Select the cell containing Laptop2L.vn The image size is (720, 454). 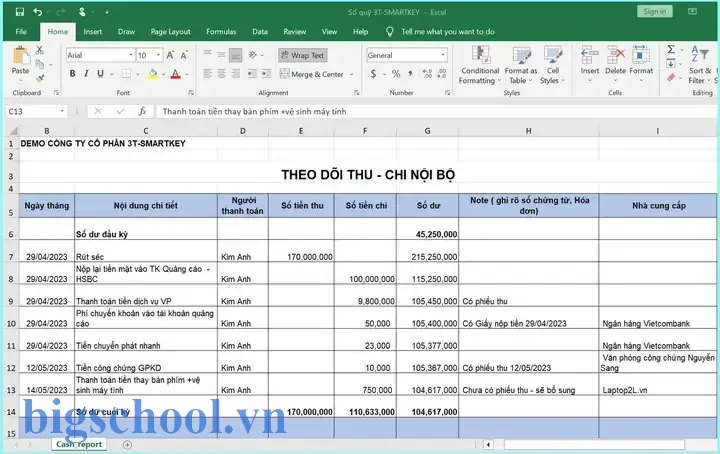(658, 385)
